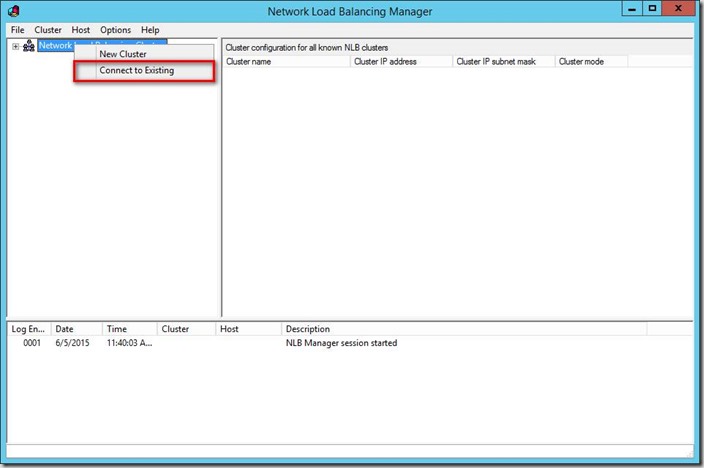Click the Date column header in log
704x468 pixels.
76,329
